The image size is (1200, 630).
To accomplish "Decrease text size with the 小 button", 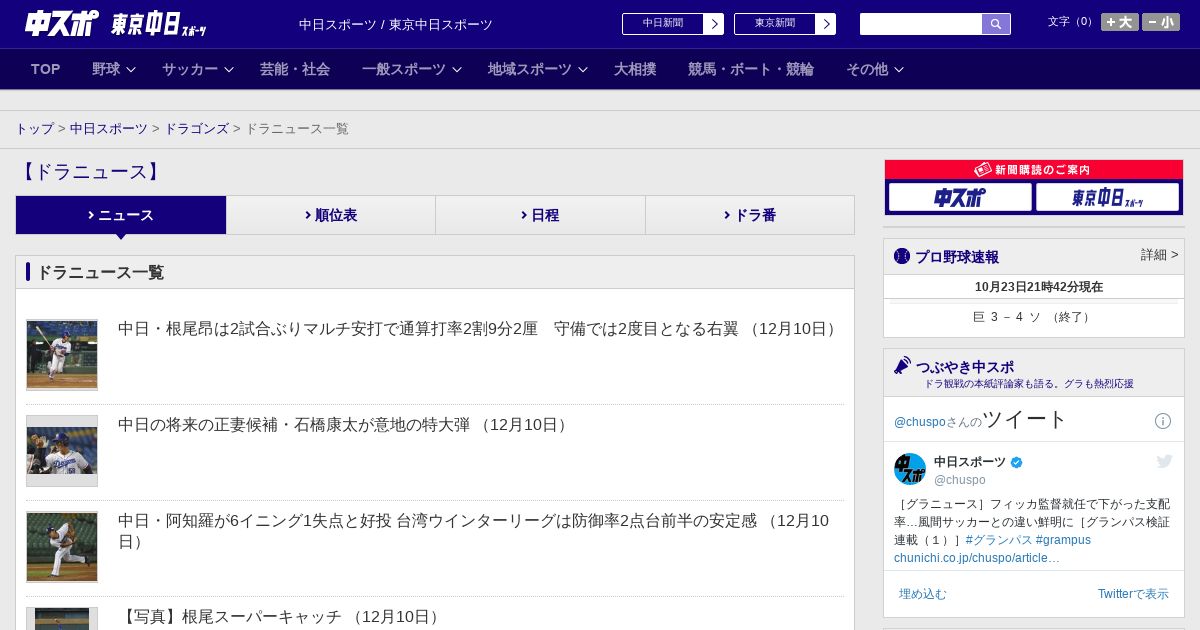I will coord(1161,22).
